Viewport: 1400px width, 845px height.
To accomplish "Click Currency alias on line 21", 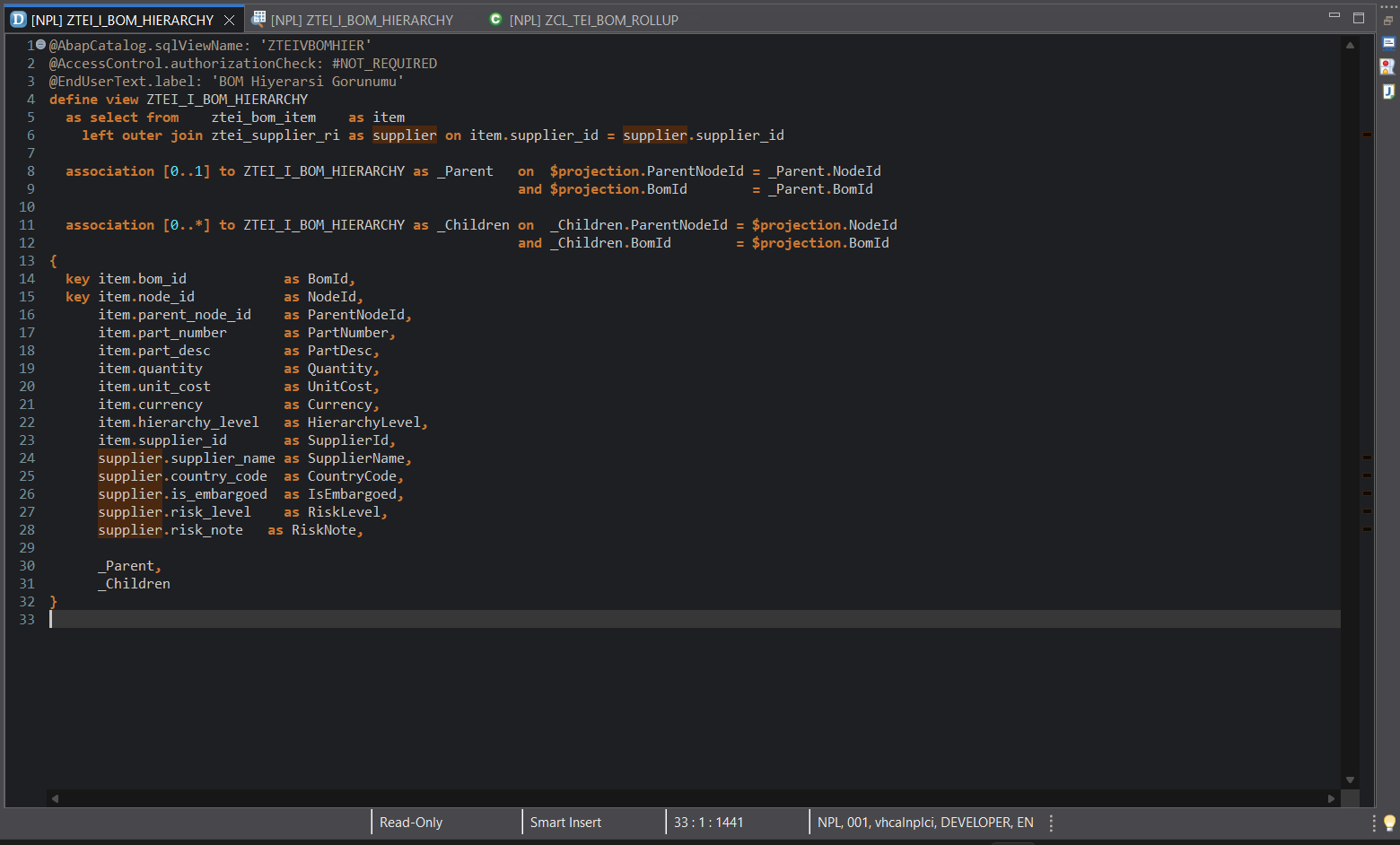I will (339, 405).
